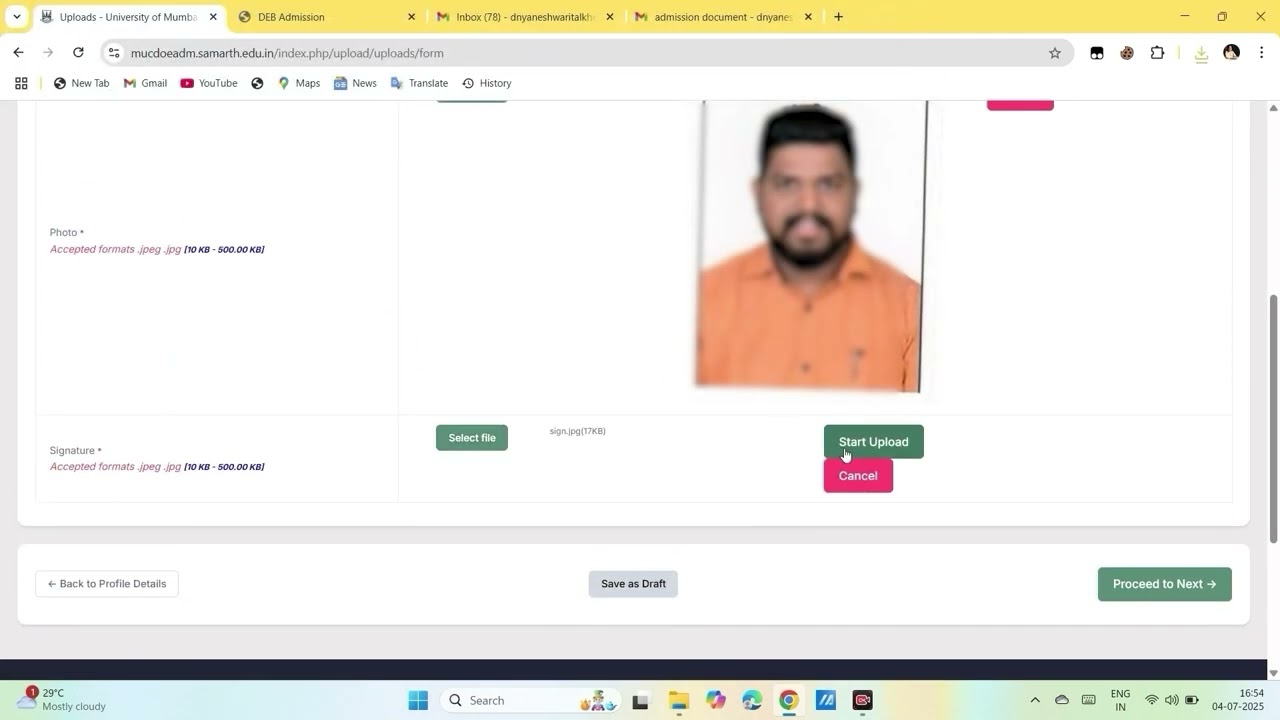Click the globe bookmark icon beside YouTube
Viewport: 1280px width, 720px height.
[257, 83]
